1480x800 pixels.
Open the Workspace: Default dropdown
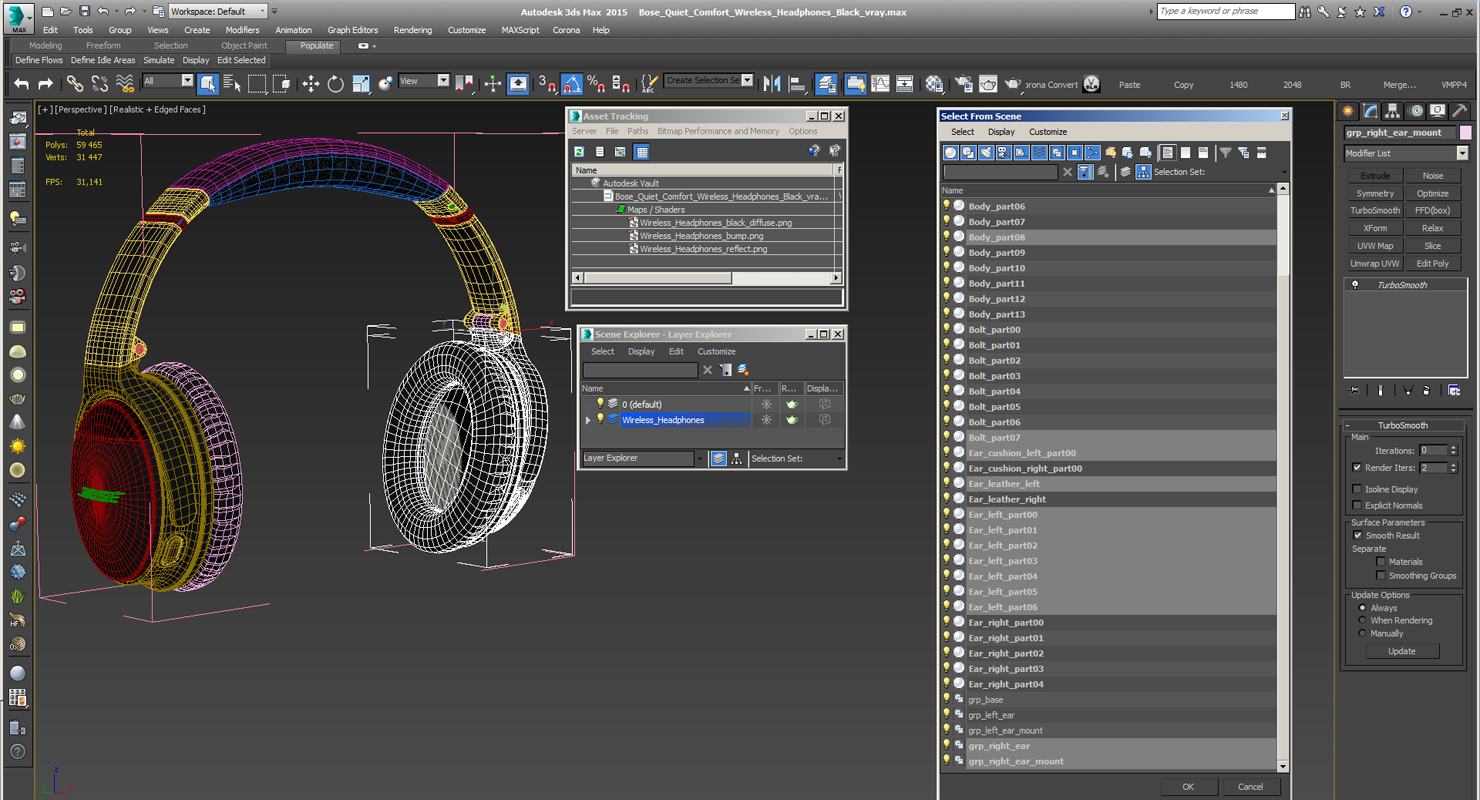pyautogui.click(x=217, y=11)
